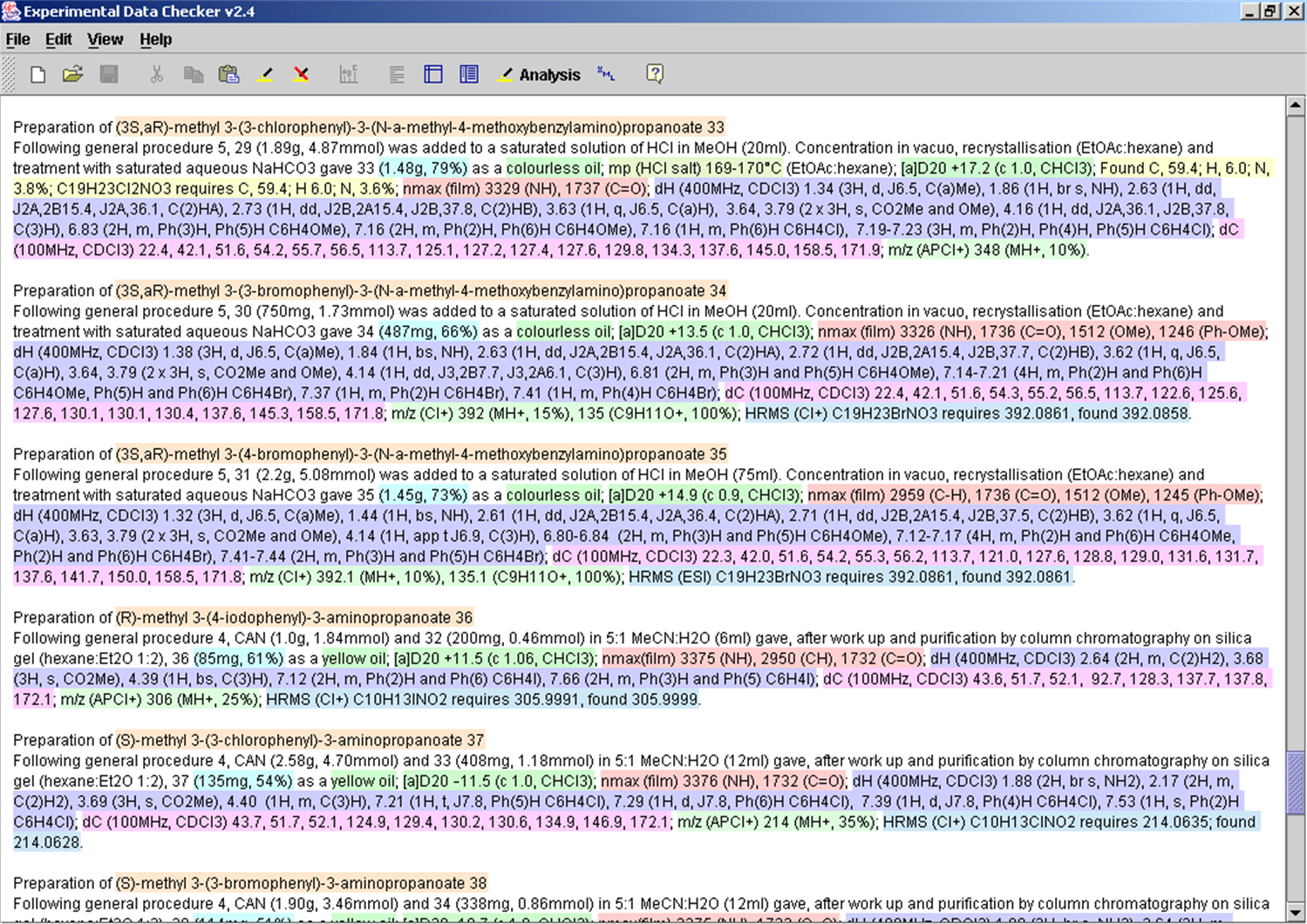The width and height of the screenshot is (1307, 924).
Task: Open the View menu
Action: (105, 39)
